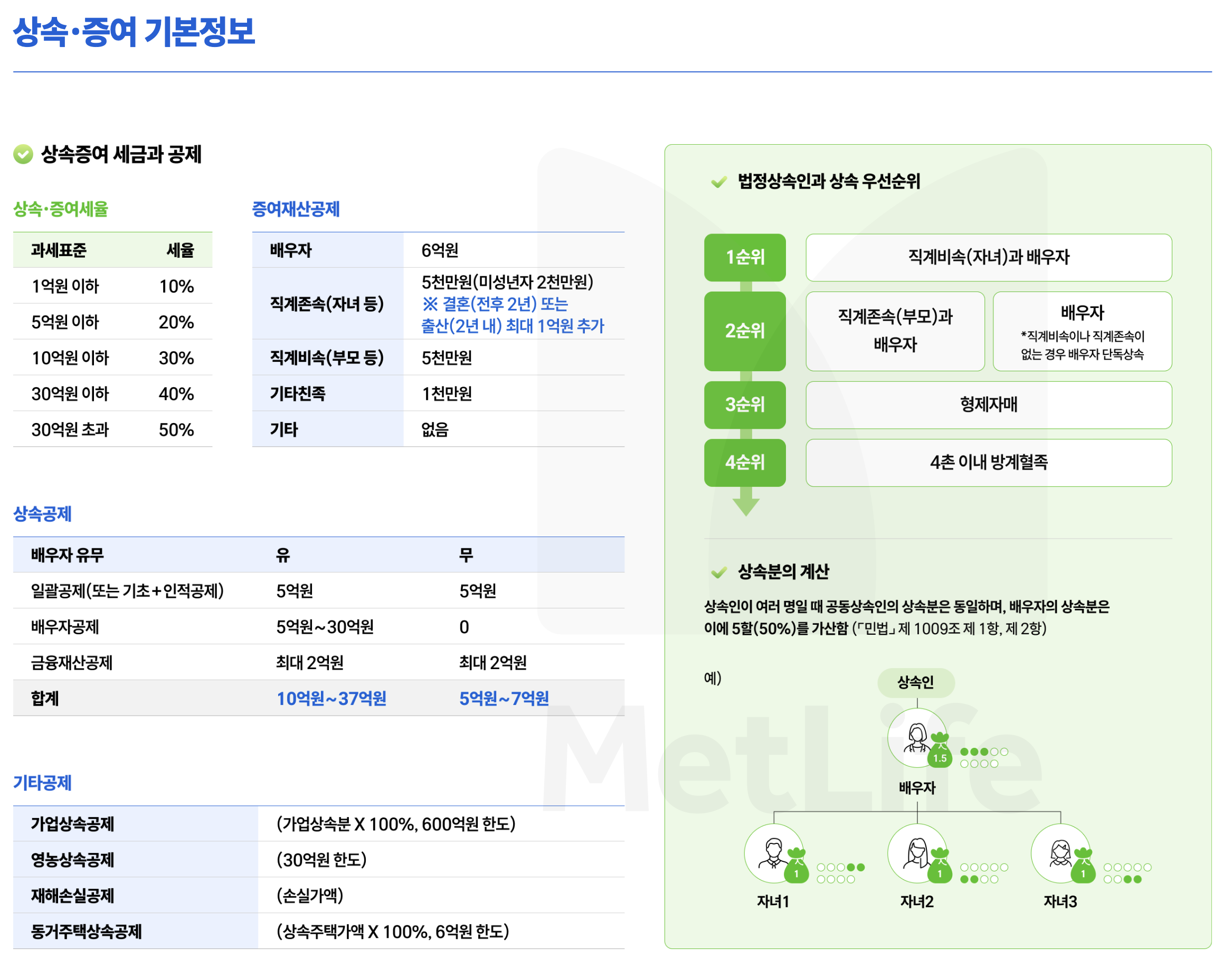Click the 상속인 pill label
The image size is (1232, 958).
click(915, 682)
